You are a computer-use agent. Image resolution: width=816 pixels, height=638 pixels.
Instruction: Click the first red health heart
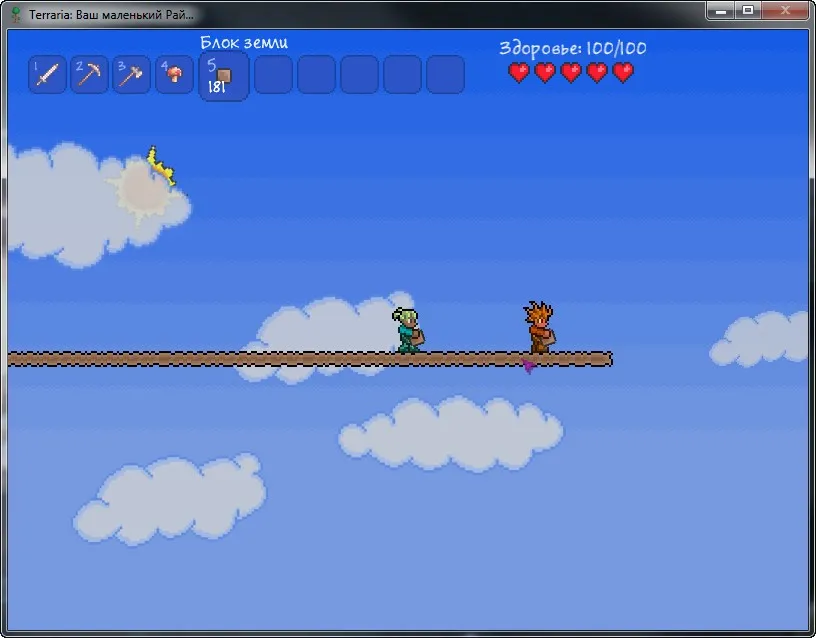[519, 72]
